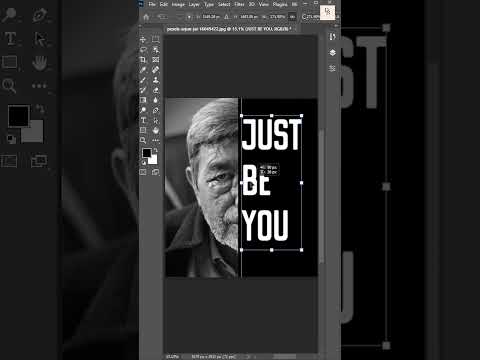Open the History panel icon
This screenshot has width=480, height=360.
pyautogui.click(x=332, y=37)
